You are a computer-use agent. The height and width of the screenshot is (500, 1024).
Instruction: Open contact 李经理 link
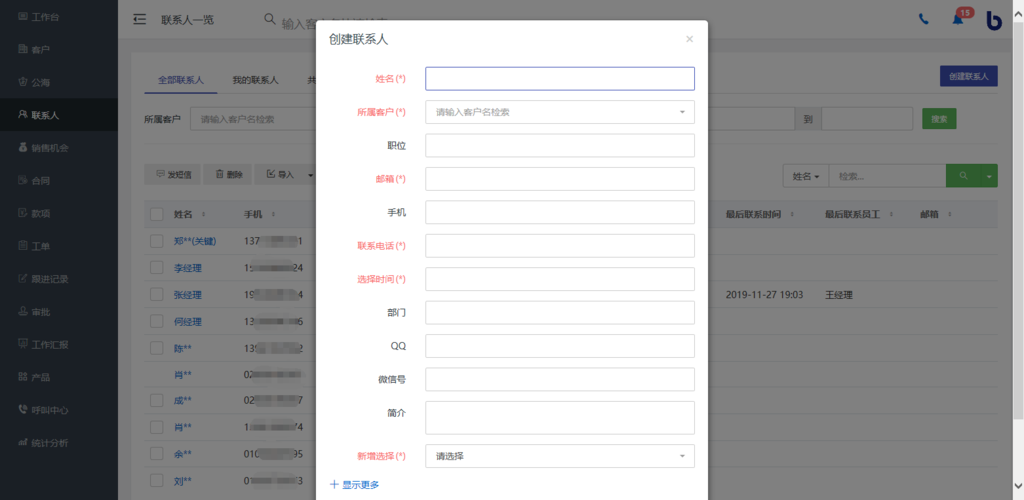point(187,268)
